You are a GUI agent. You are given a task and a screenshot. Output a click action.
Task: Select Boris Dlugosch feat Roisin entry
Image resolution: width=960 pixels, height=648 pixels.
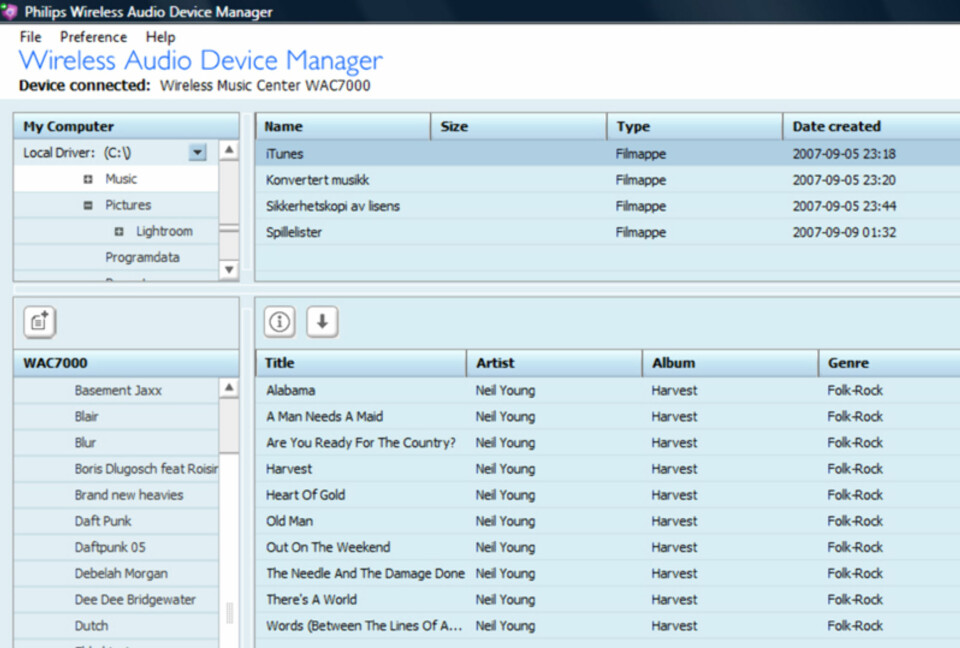coord(116,469)
